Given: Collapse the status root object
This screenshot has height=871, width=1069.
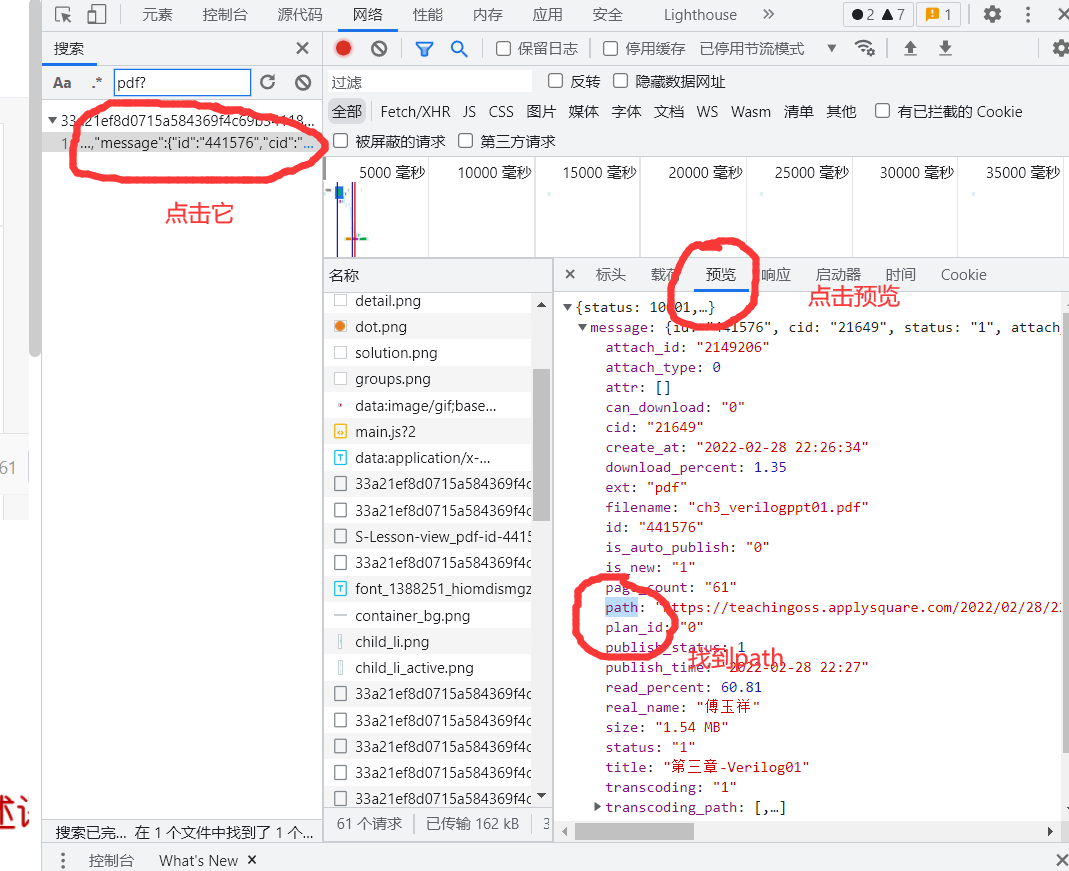Looking at the screenshot, I should tap(567, 307).
